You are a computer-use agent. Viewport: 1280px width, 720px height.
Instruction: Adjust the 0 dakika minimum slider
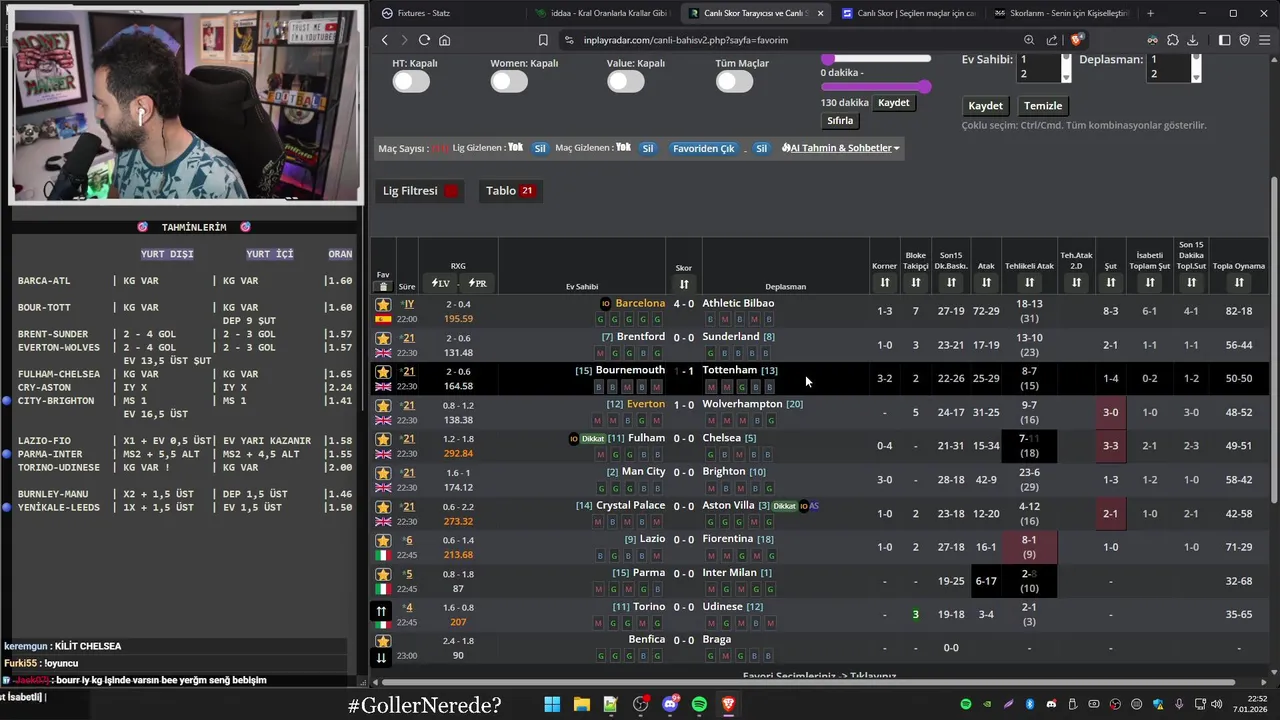(x=828, y=60)
